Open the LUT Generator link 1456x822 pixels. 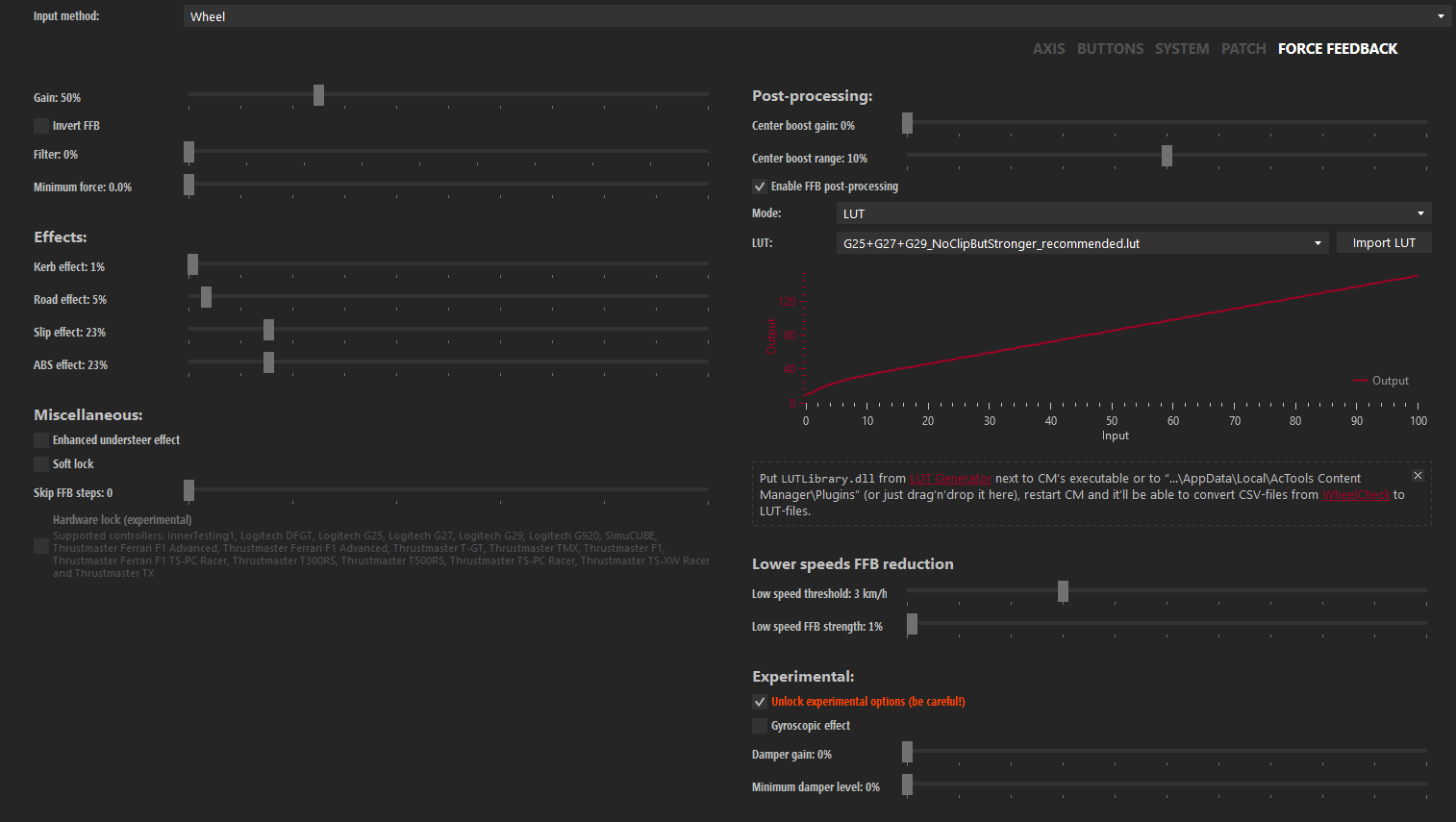[x=950, y=479]
